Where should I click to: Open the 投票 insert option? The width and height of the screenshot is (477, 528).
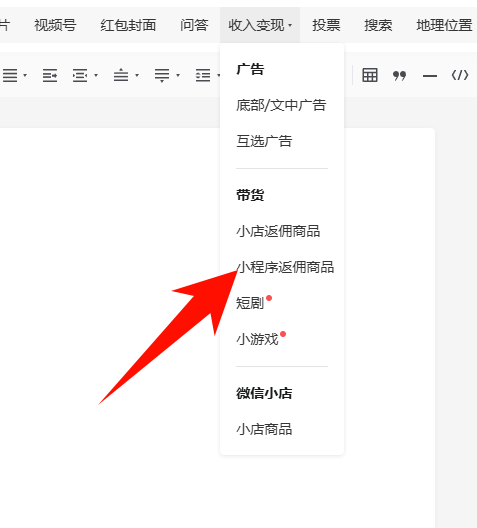[x=326, y=25]
